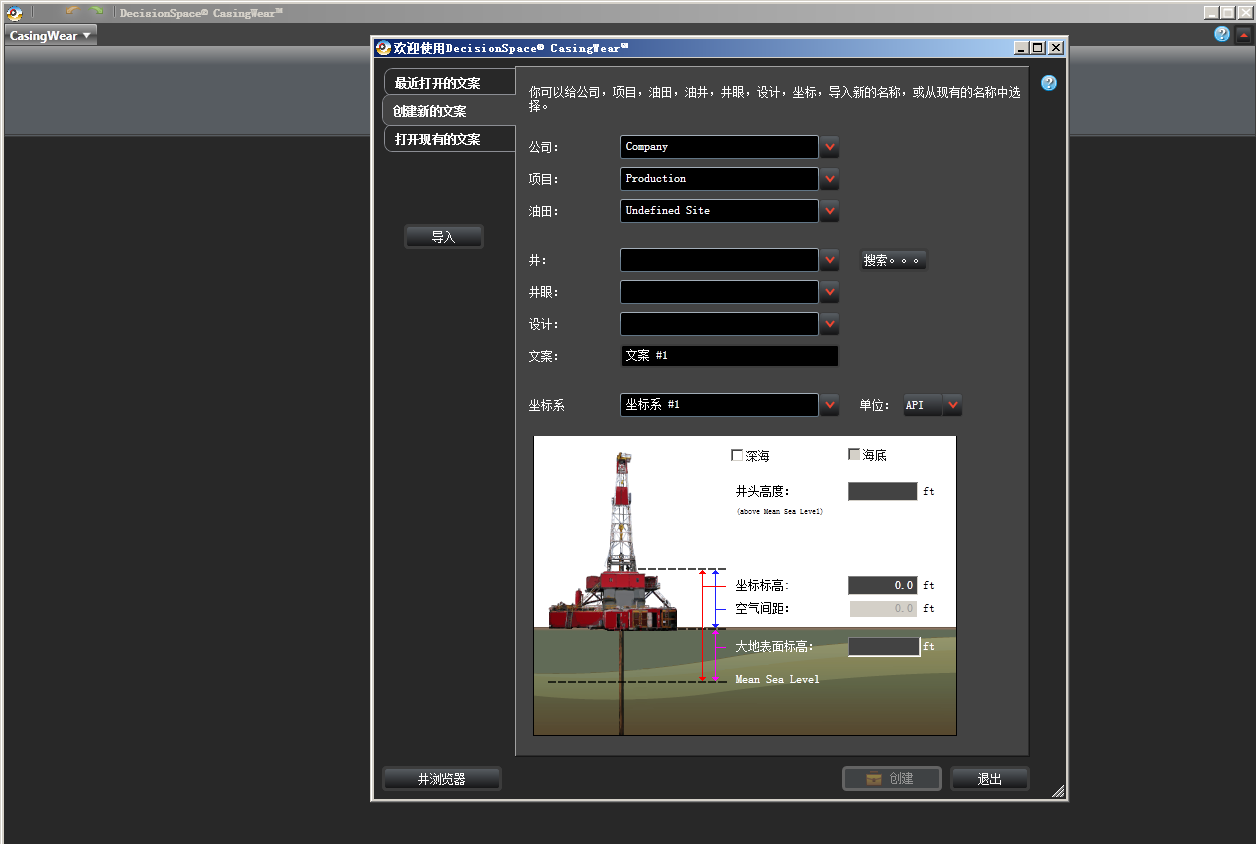This screenshot has width=1256, height=844.
Task: Open the 单位 API units dropdown
Action: coord(952,405)
